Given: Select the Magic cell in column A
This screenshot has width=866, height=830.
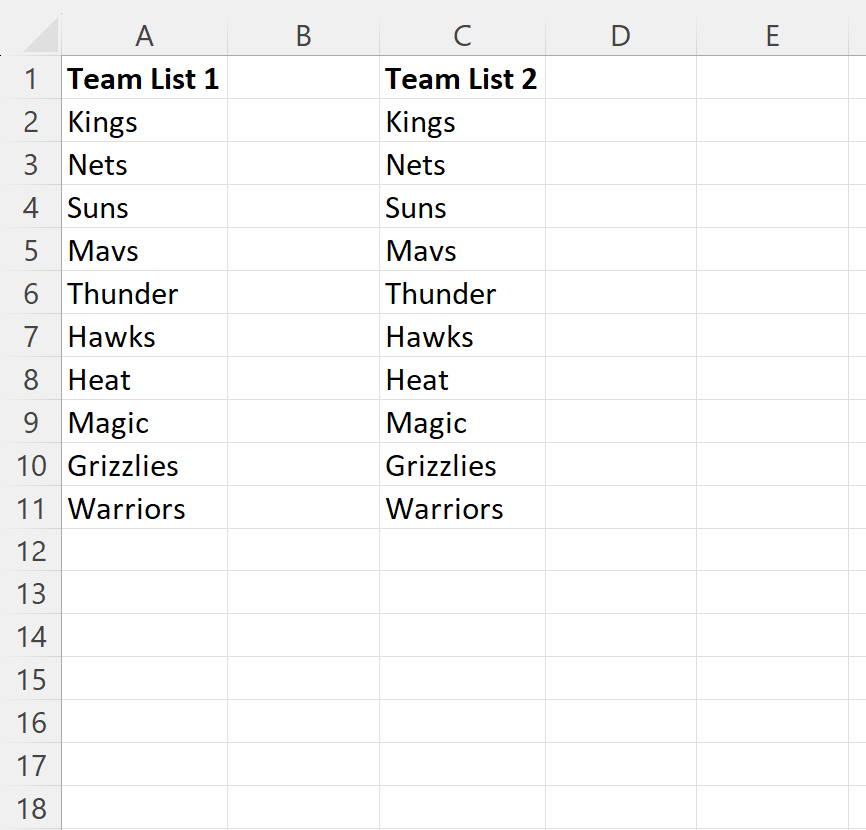Looking at the screenshot, I should pyautogui.click(x=144, y=421).
